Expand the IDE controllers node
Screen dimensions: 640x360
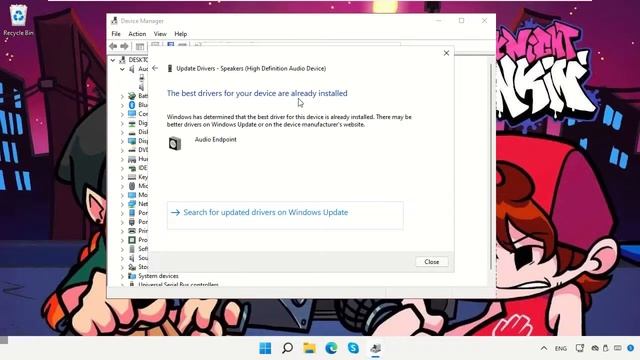(x=122, y=168)
